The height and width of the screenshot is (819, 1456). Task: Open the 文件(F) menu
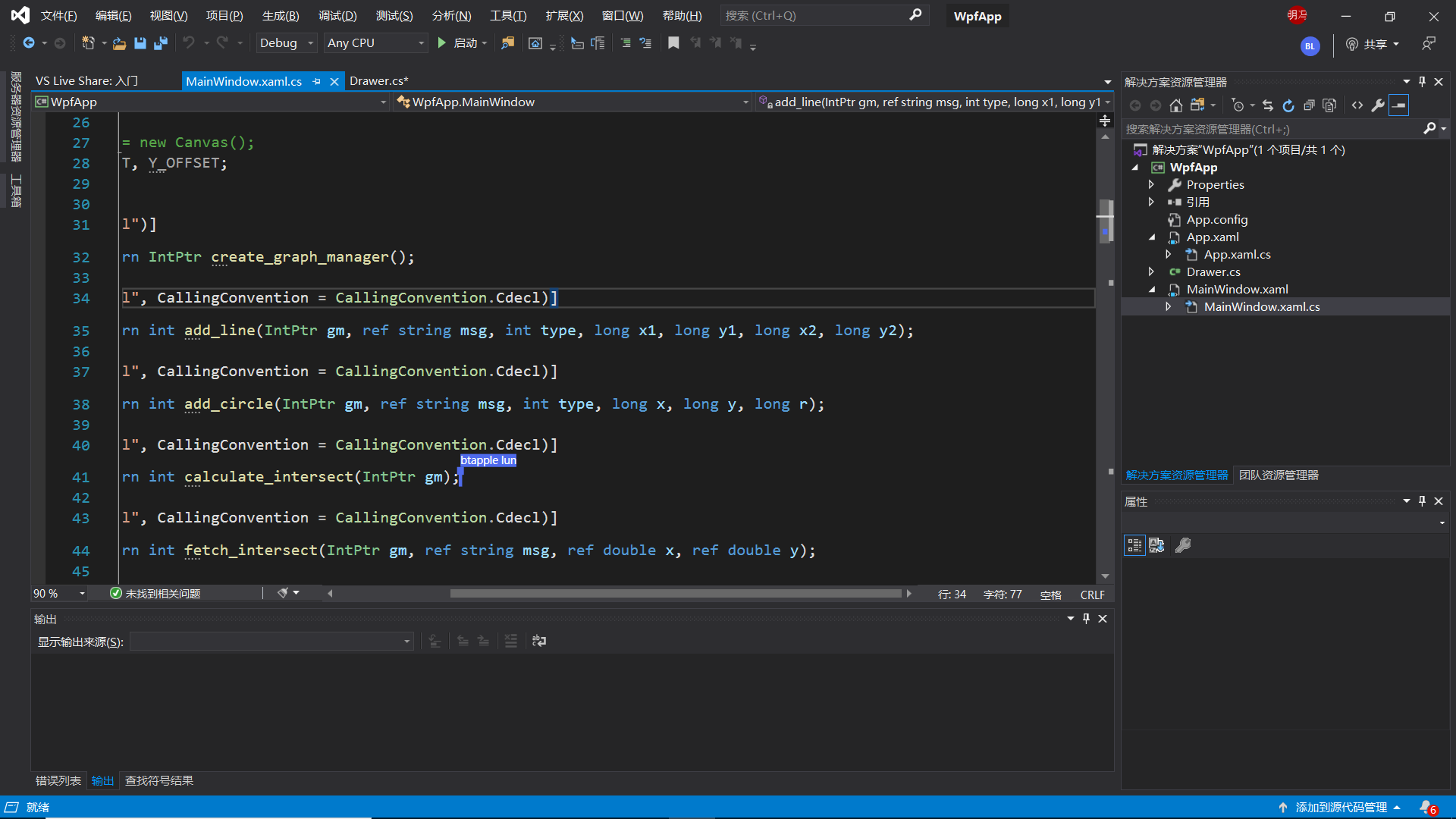58,16
